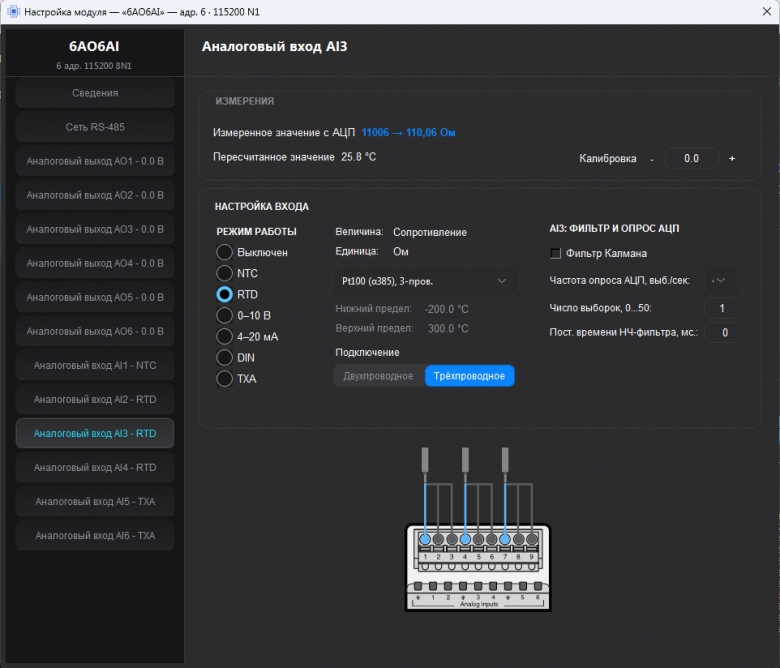Open the Pt100 (α385) sensor type dropdown
780x668 pixels.
(x=426, y=281)
